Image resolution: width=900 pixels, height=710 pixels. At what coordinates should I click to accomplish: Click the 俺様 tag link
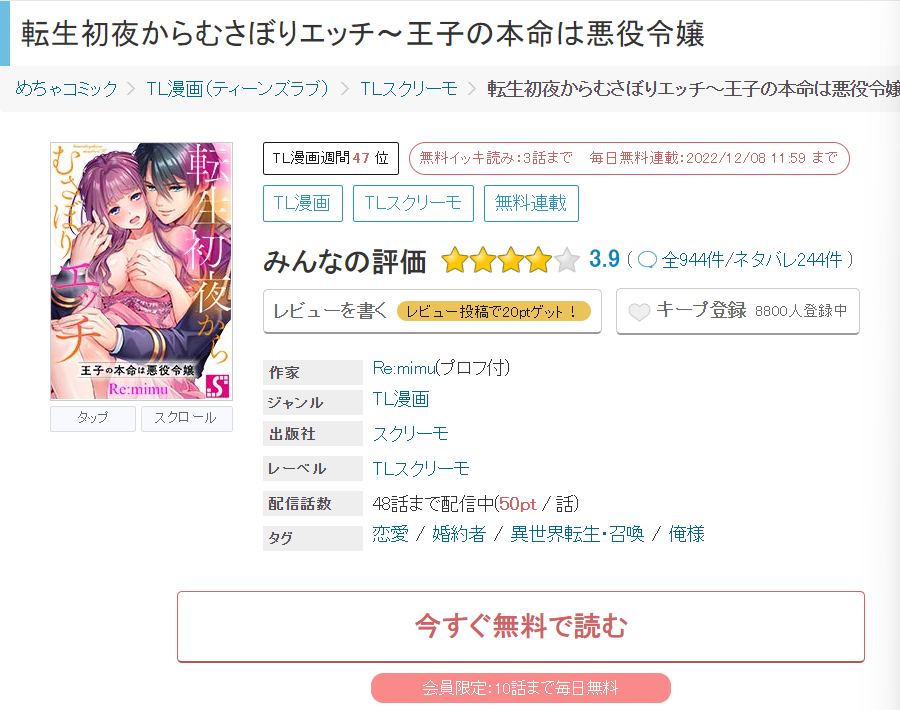686,534
